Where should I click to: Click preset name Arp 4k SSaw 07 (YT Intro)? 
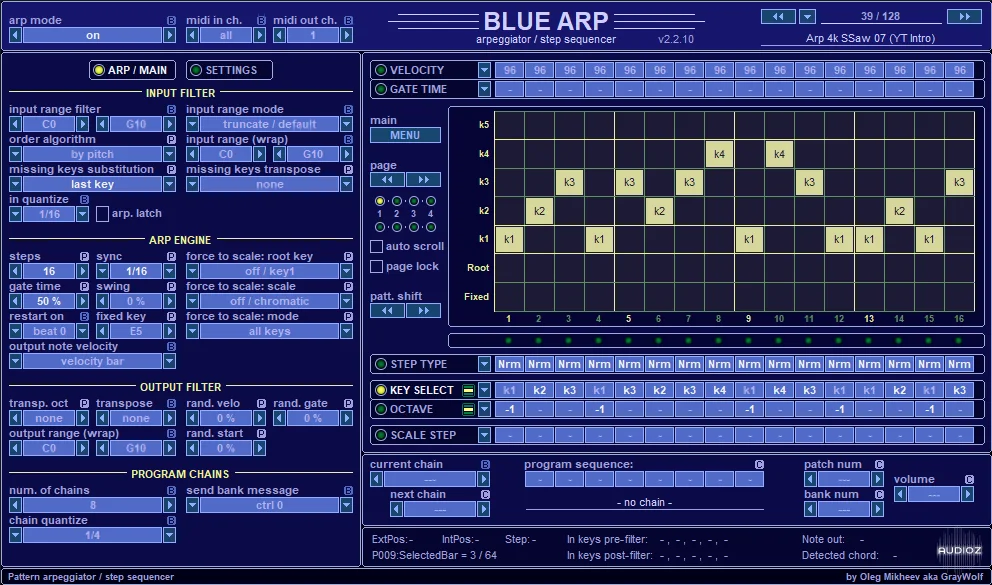pos(870,38)
